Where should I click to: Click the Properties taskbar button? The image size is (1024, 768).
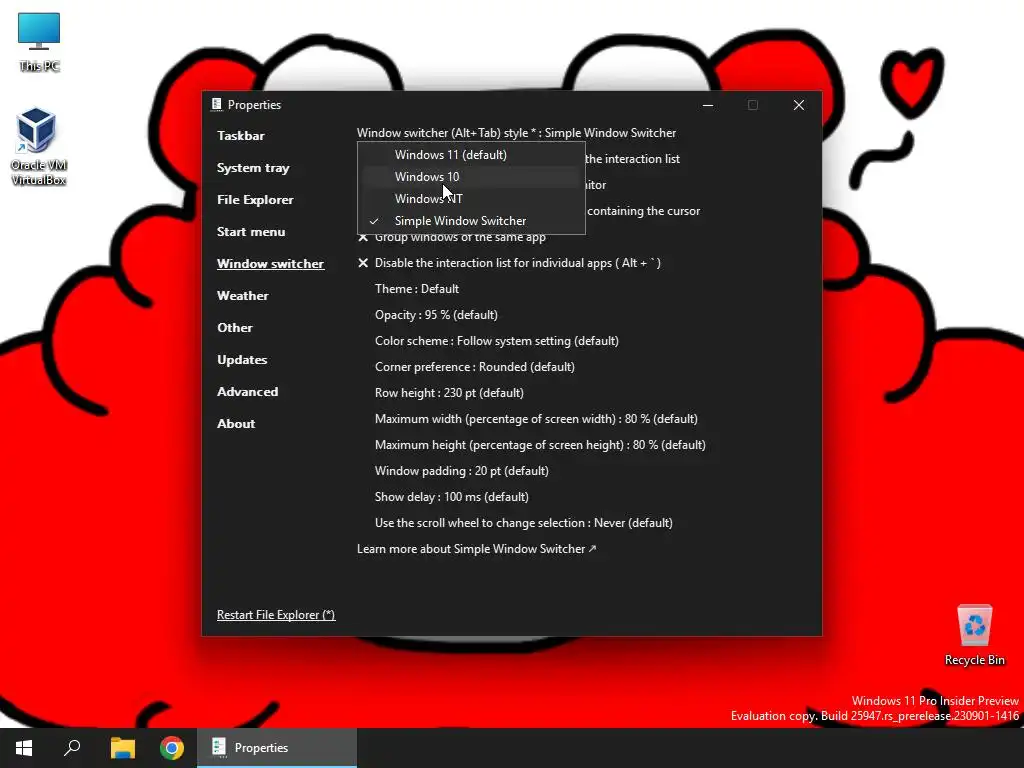coord(277,748)
